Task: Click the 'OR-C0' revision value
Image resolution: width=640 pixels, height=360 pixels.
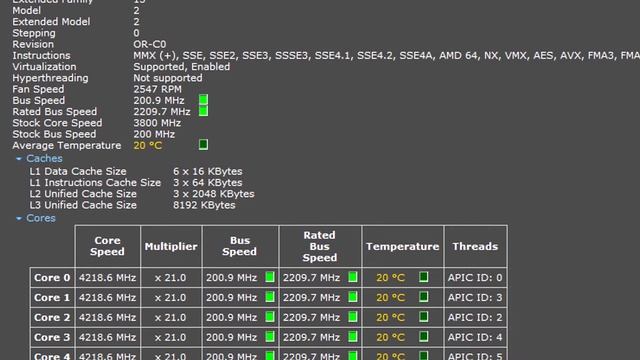Action: click(150, 44)
